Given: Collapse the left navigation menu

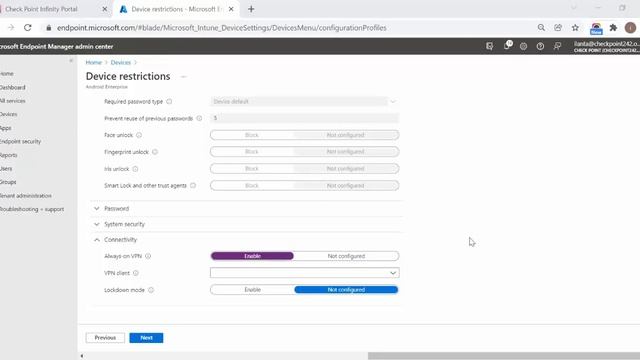Looking at the screenshot, I should pyautogui.click(x=71, y=60).
